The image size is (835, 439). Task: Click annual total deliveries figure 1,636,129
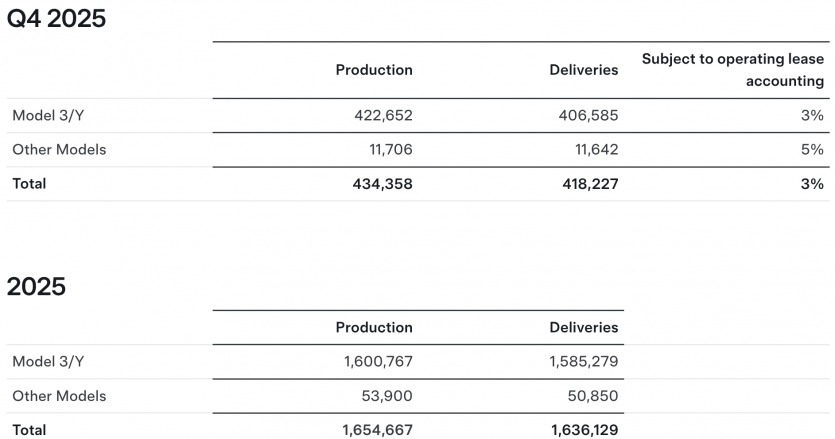pos(584,430)
